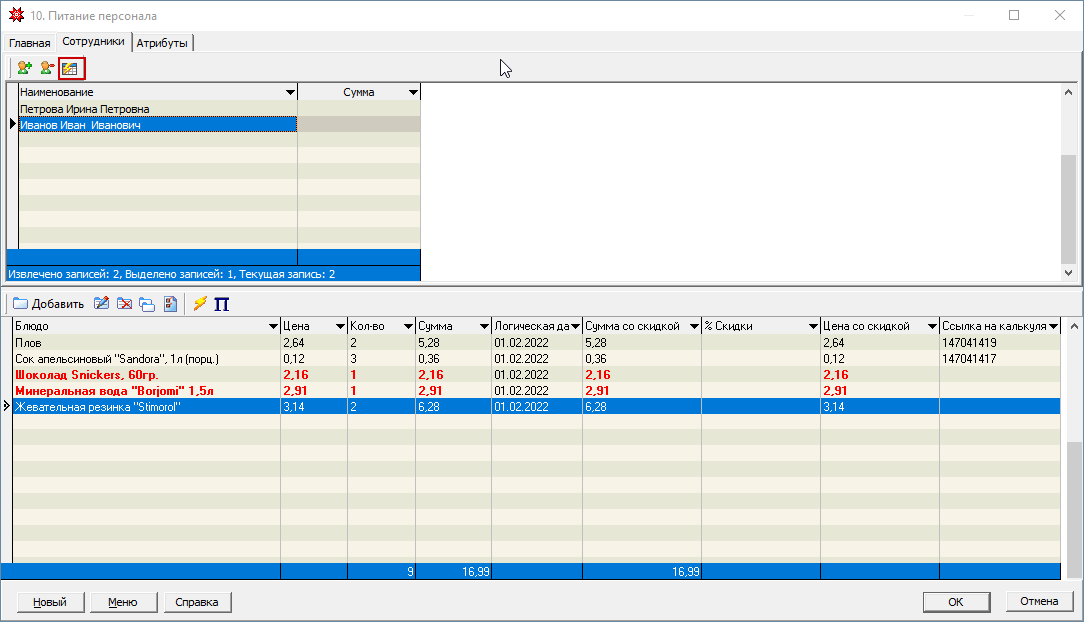The width and height of the screenshot is (1084, 622).
Task: Open the % Скидки column dropdown
Action: click(x=812, y=327)
